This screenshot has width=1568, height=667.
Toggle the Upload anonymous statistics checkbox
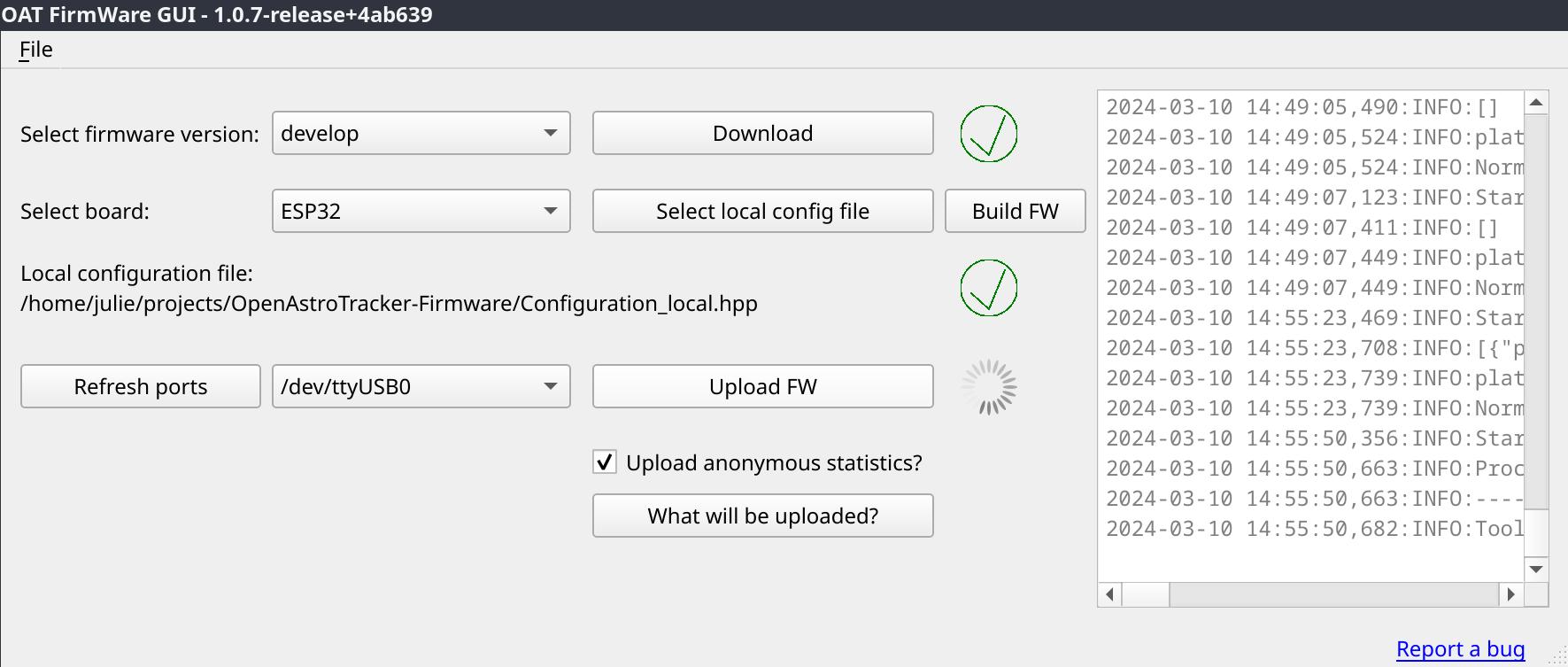[605, 462]
